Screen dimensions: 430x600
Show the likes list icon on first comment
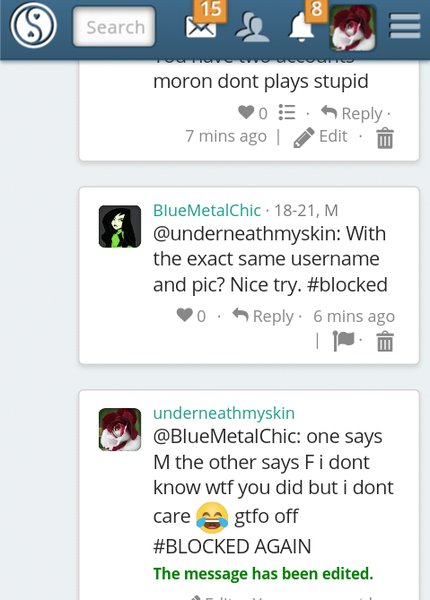[x=287, y=112]
